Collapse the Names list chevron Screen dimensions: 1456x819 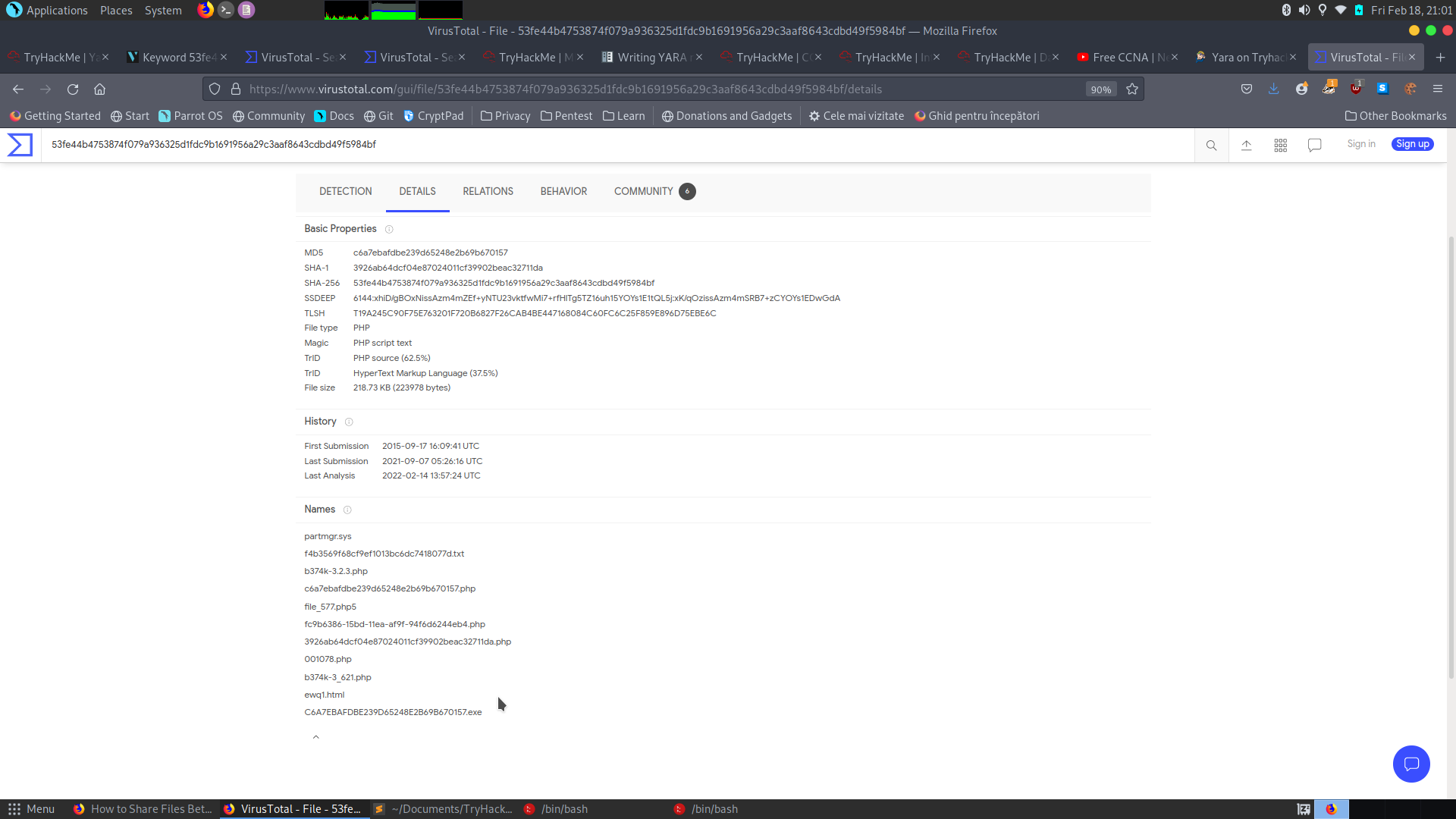pyautogui.click(x=316, y=737)
